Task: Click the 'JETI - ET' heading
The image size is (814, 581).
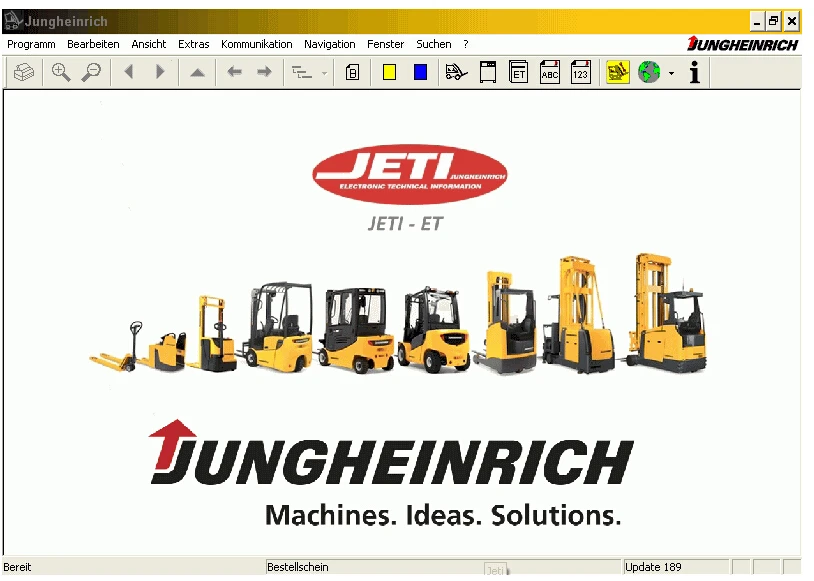Action: pyautogui.click(x=405, y=224)
